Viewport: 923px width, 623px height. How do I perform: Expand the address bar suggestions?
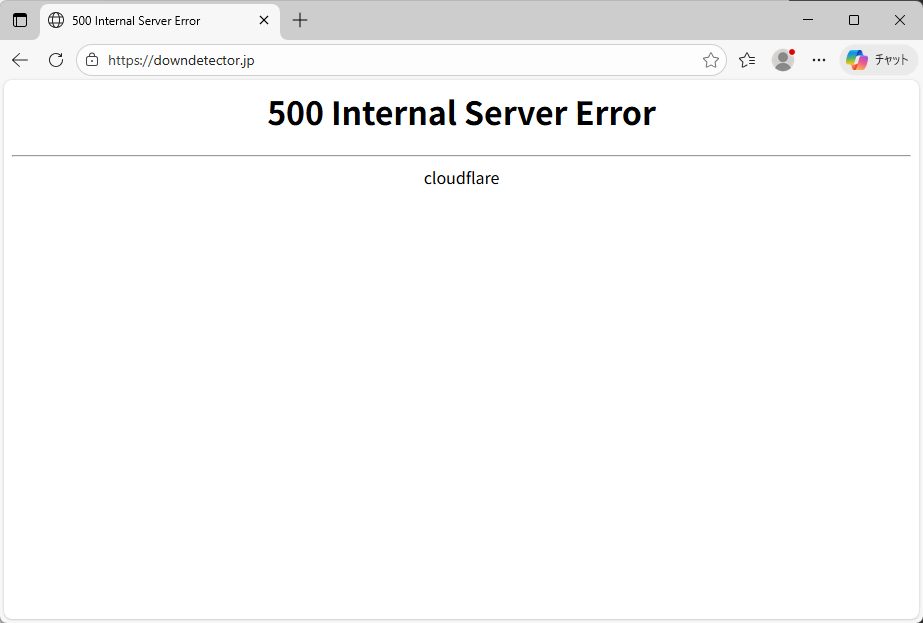(400, 60)
